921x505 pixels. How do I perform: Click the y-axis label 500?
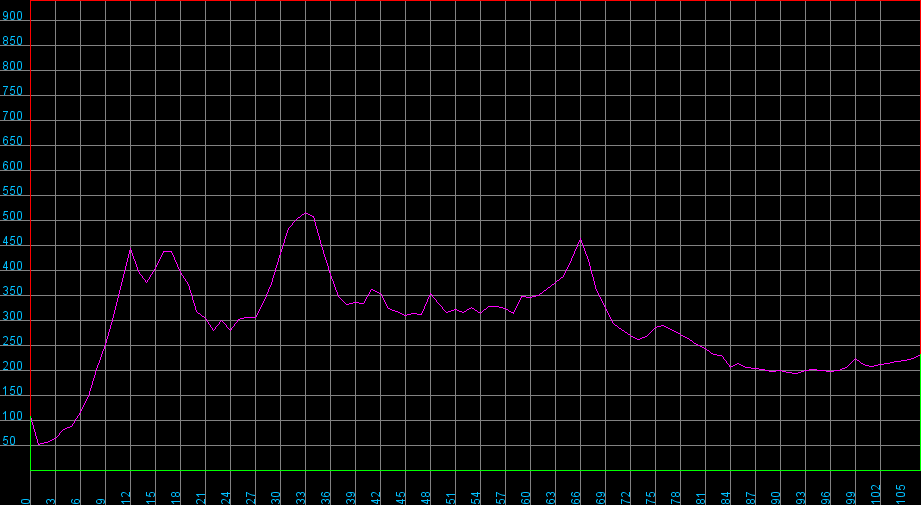pyautogui.click(x=12, y=216)
